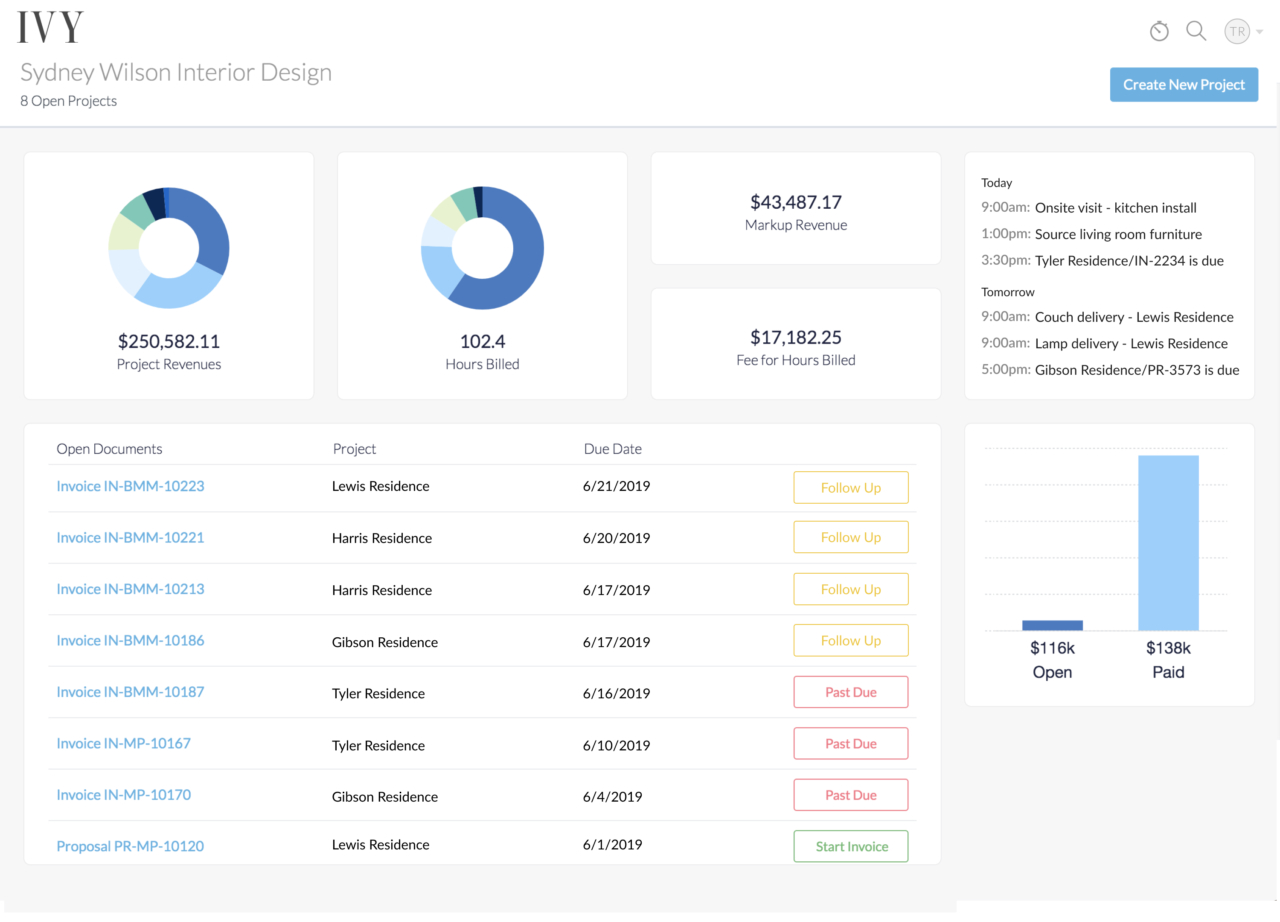The height and width of the screenshot is (922, 1280).
Task: Click Follow Up for Invoice IN-BMM-10221
Action: (850, 537)
